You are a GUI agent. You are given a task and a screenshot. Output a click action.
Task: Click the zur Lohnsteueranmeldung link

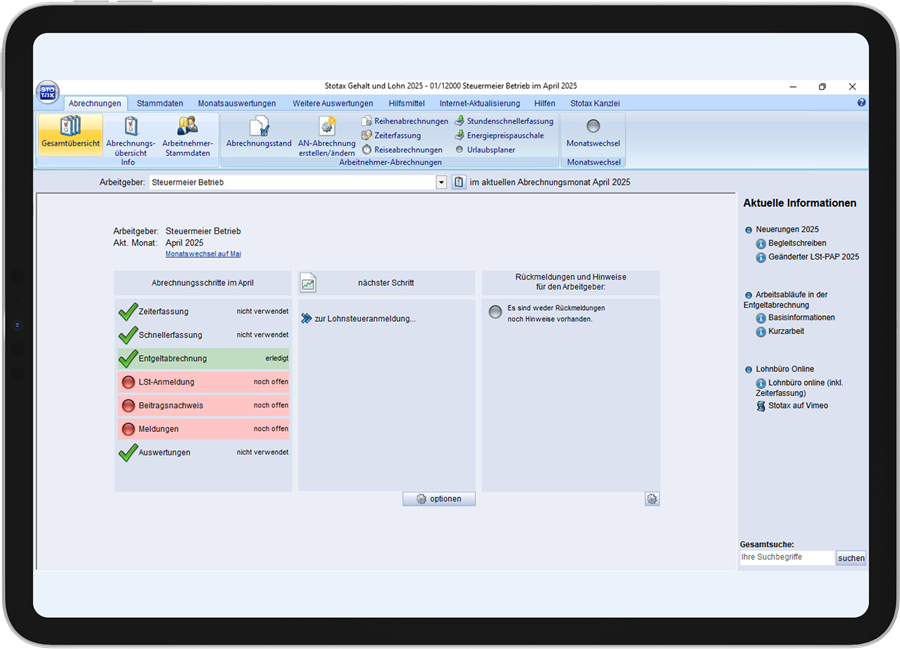364,318
